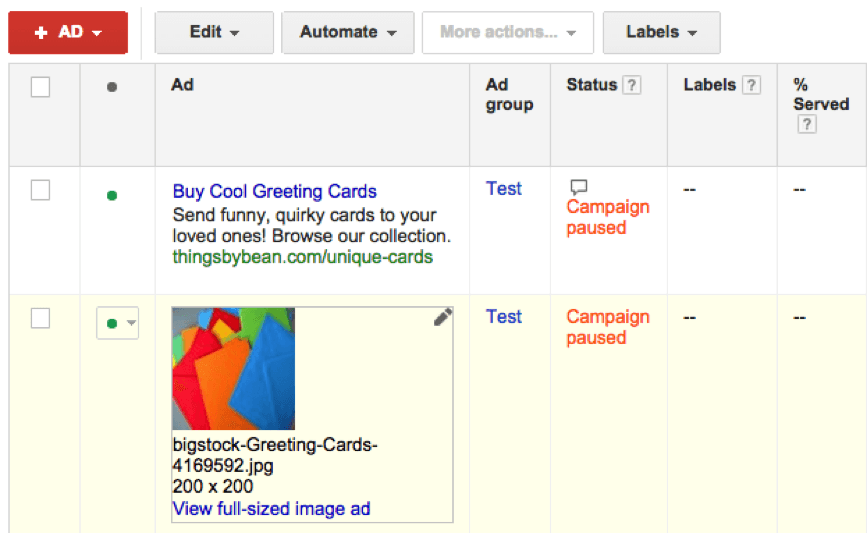Open the red + AD dropdown

[x=68, y=33]
